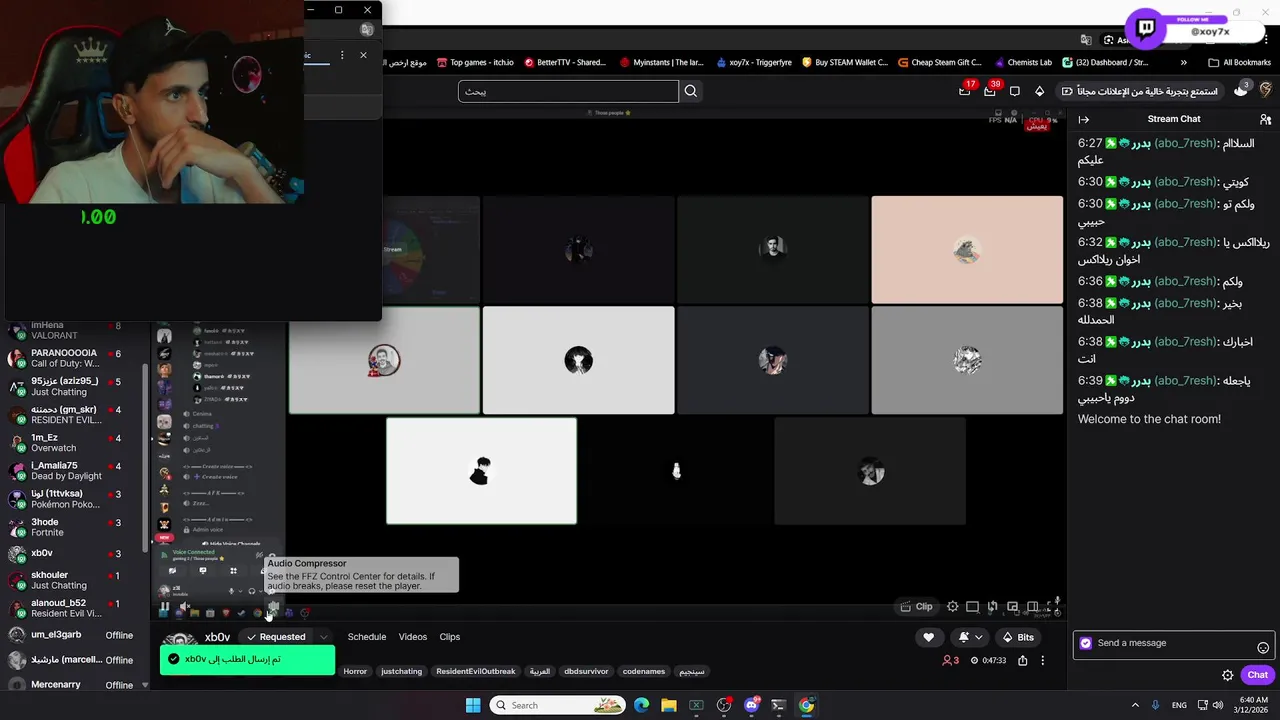Viewport: 1280px width, 720px height.
Task: Click in the Send a message chat field
Action: click(x=1173, y=643)
